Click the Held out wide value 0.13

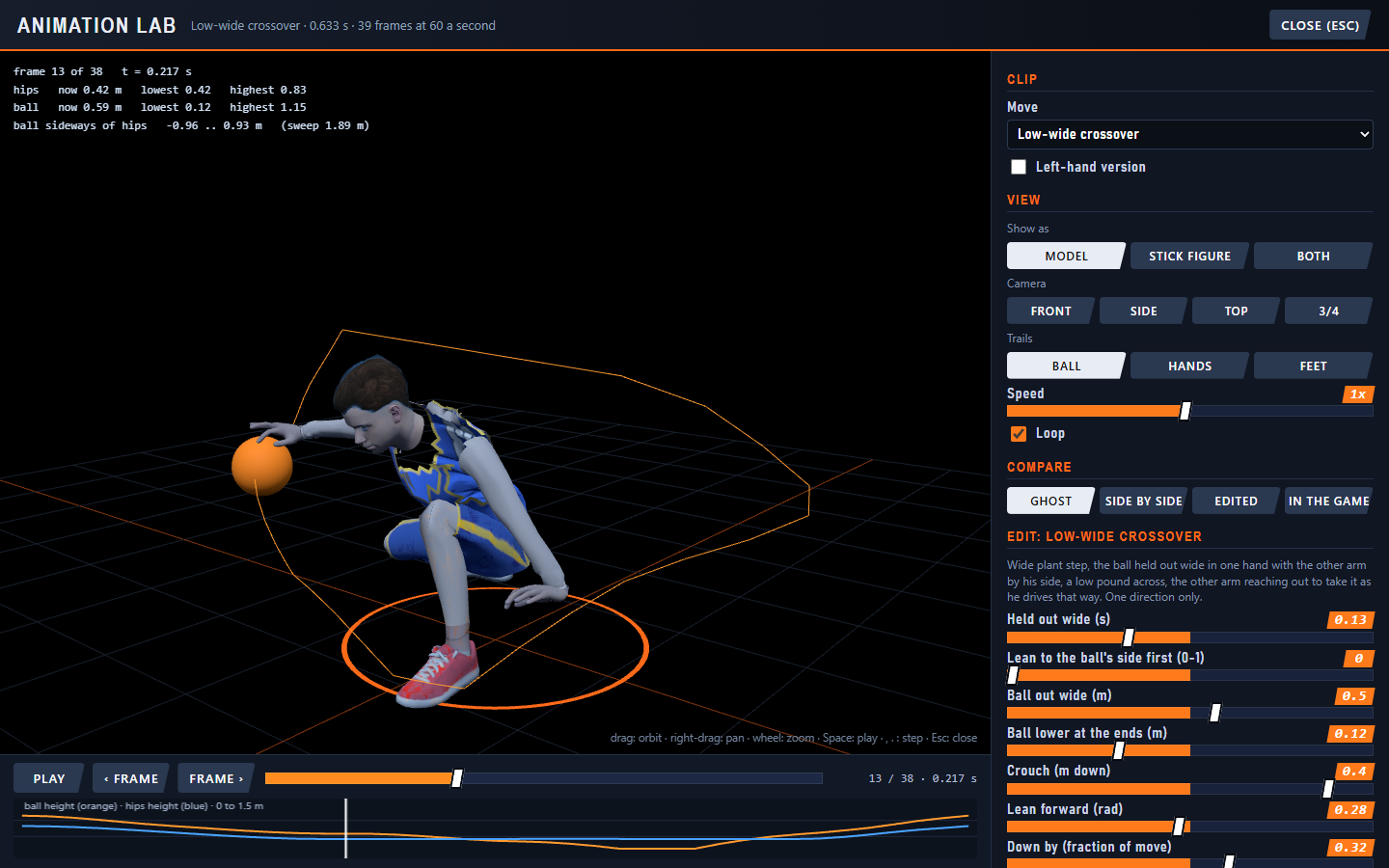tap(1350, 619)
